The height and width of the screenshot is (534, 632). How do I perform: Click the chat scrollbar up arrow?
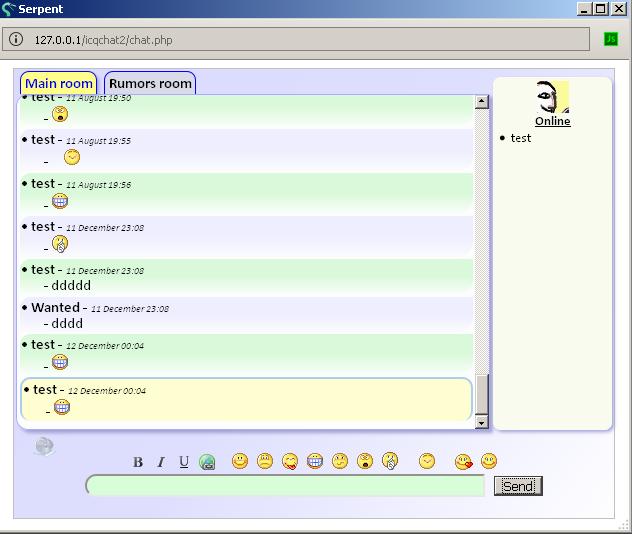pyautogui.click(x=481, y=101)
